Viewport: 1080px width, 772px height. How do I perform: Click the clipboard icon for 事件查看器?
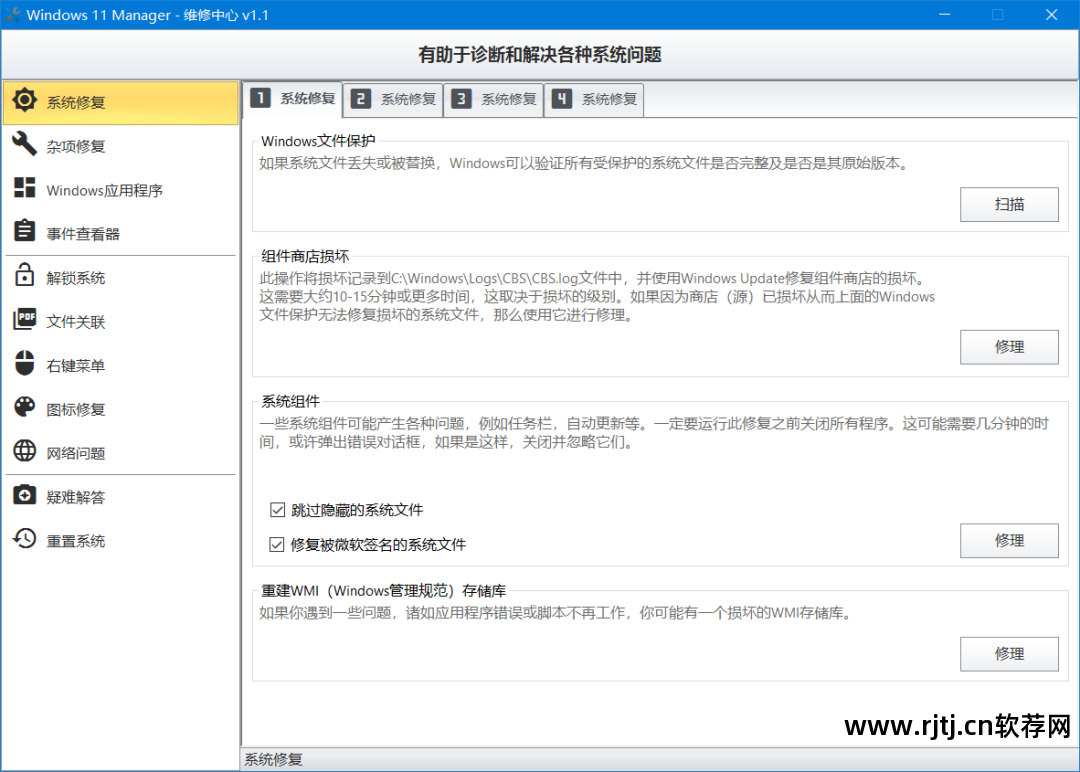[24, 231]
